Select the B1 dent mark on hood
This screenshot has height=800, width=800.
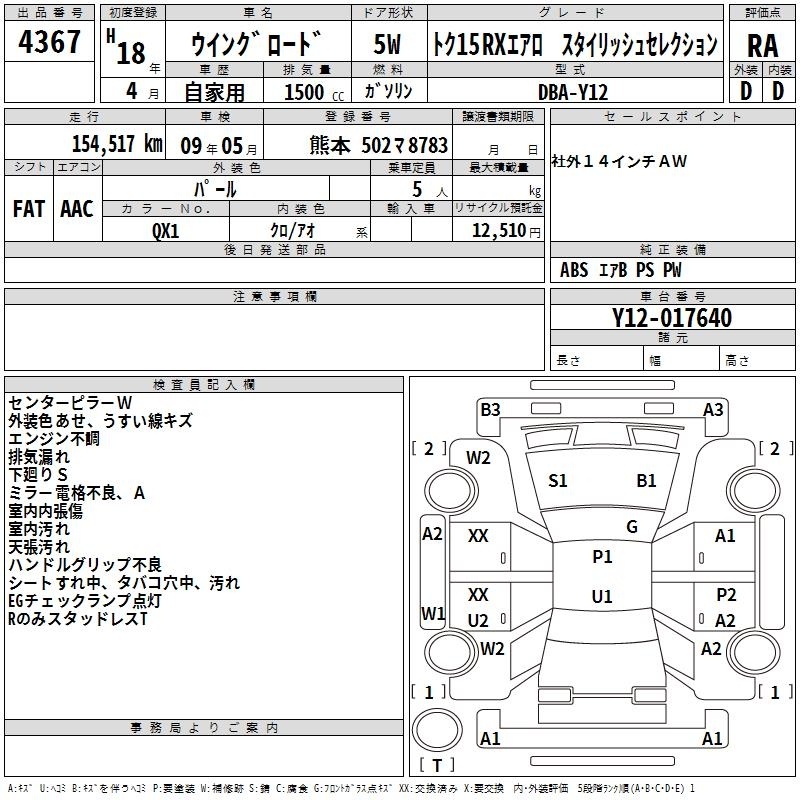click(646, 481)
